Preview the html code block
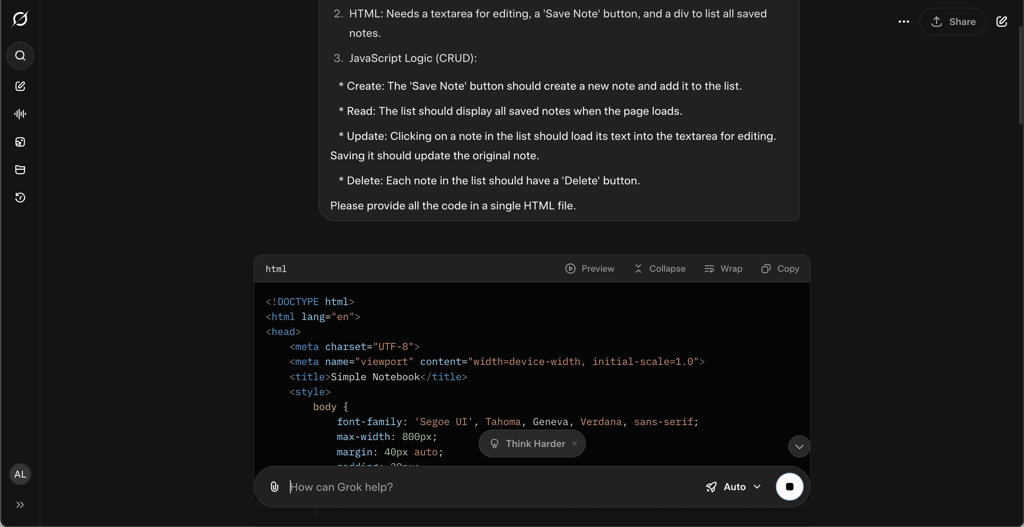1024x527 pixels. click(590, 268)
